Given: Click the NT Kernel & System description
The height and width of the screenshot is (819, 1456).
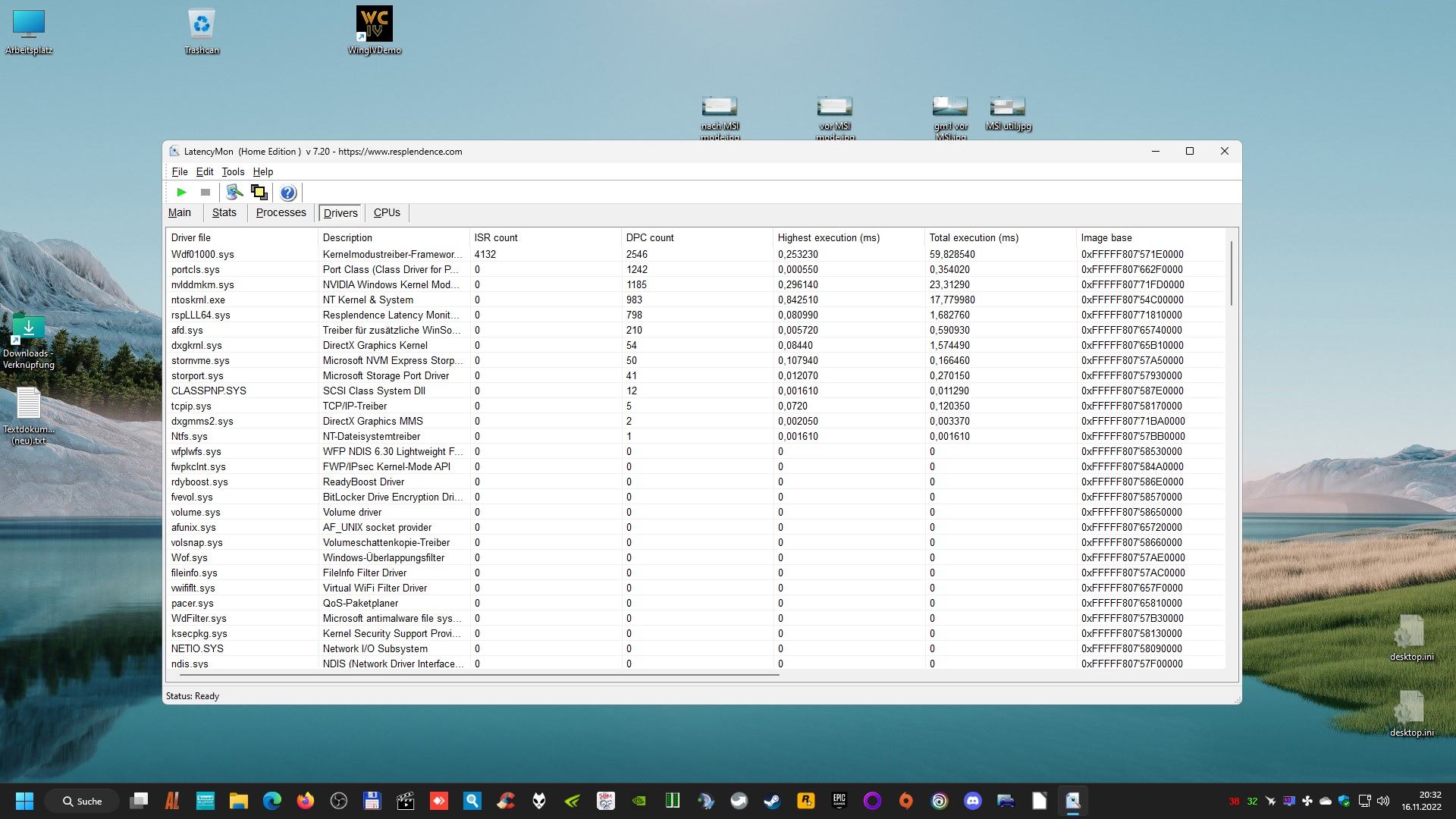Looking at the screenshot, I should 368,300.
